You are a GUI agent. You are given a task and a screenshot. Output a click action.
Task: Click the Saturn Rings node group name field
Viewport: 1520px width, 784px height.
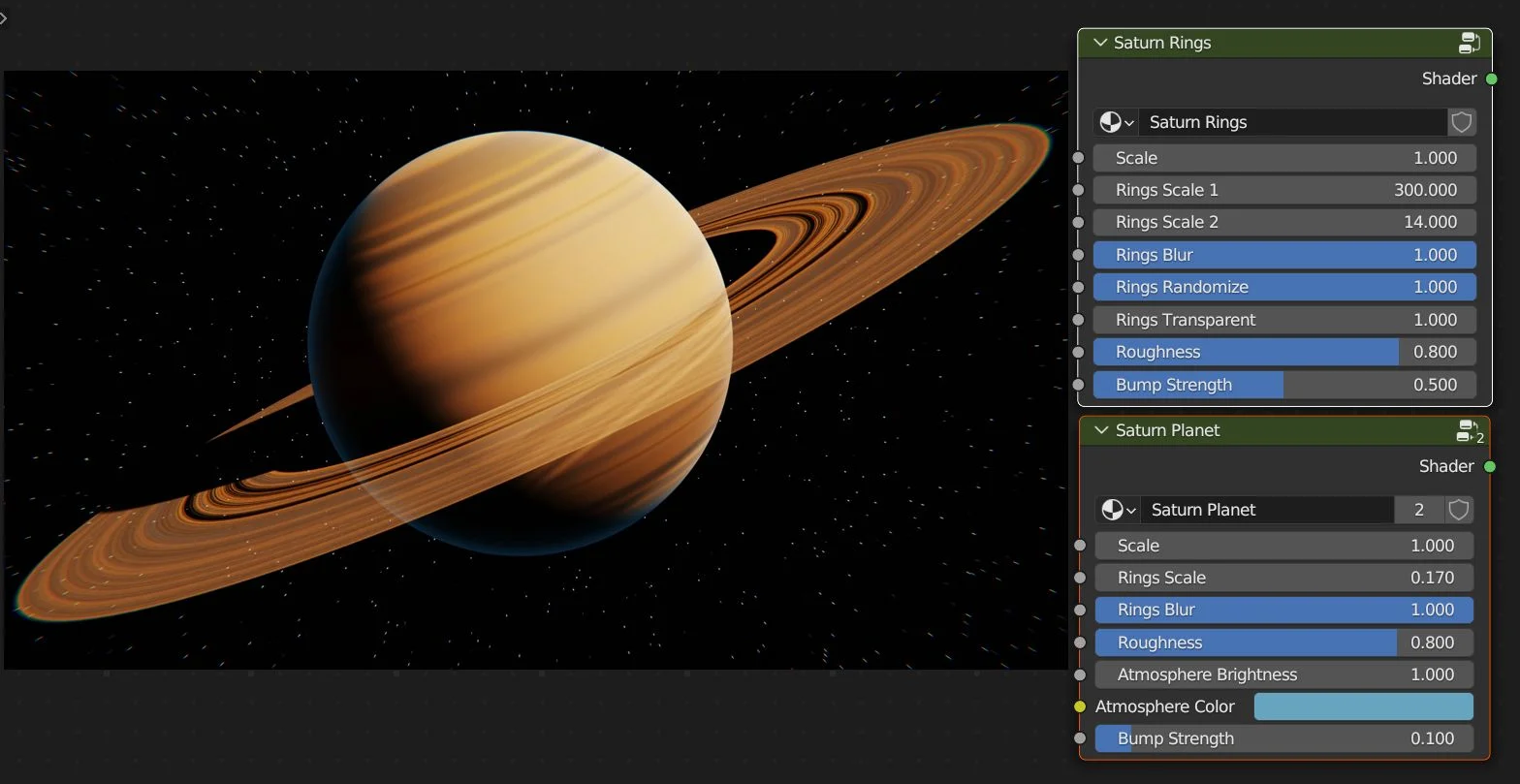[x=1291, y=122]
